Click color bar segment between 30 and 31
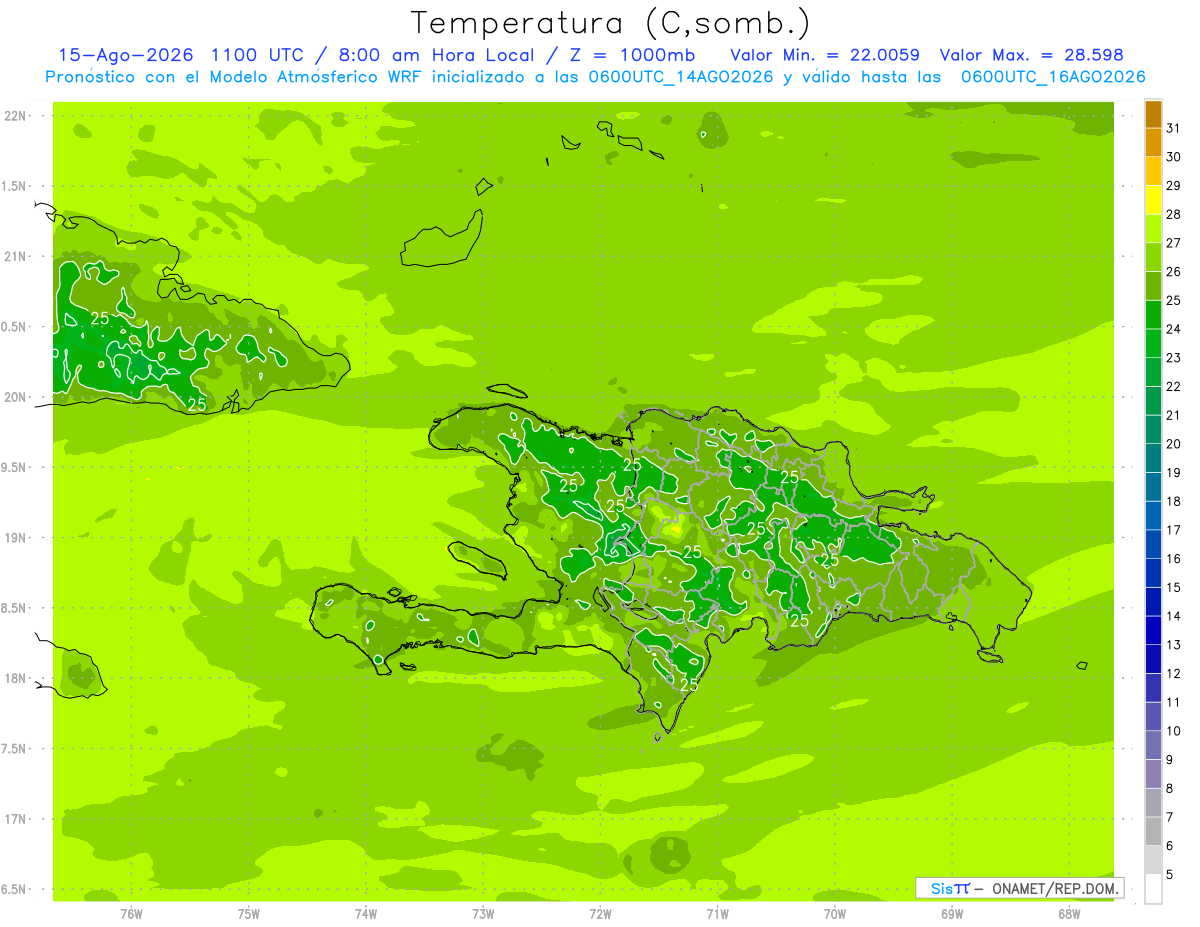 [x=1153, y=142]
